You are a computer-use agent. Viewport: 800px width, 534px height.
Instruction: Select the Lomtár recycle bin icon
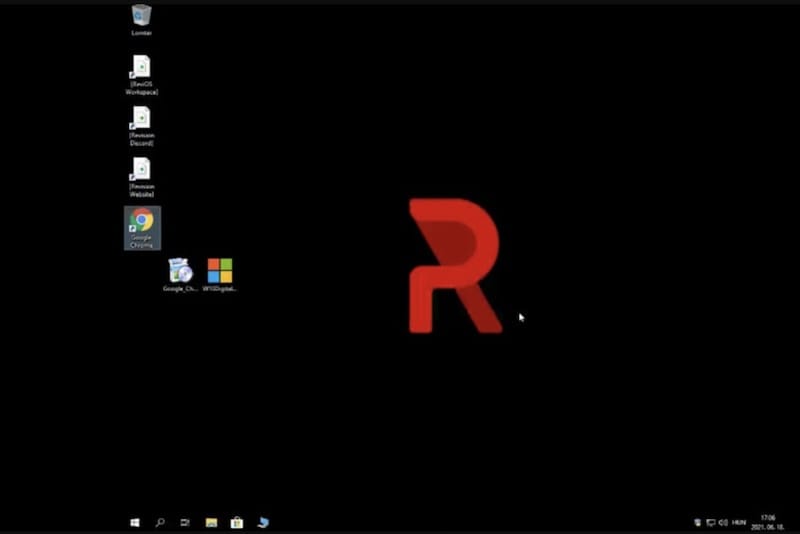click(141, 19)
